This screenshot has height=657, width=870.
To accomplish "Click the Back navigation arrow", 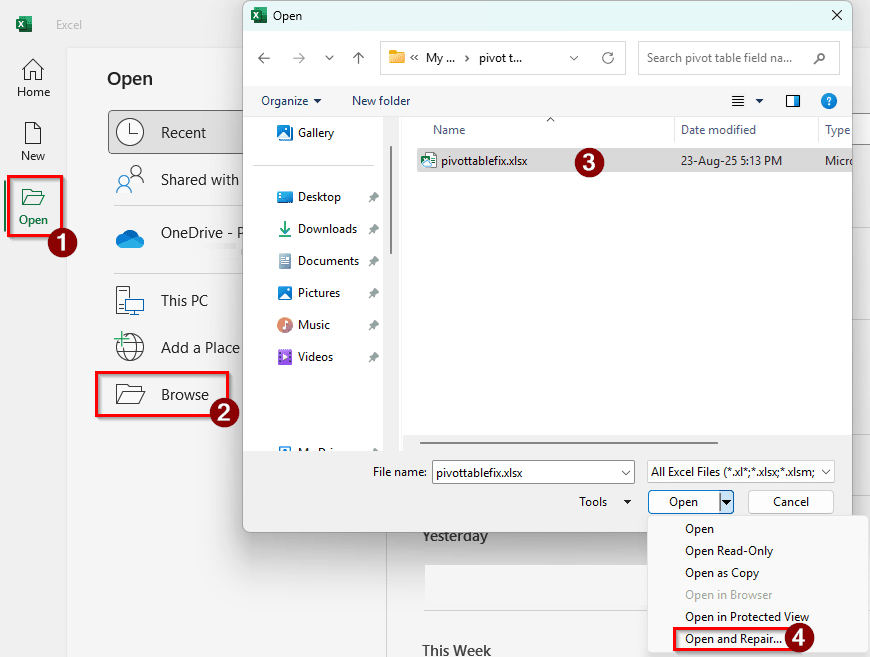I will point(264,58).
